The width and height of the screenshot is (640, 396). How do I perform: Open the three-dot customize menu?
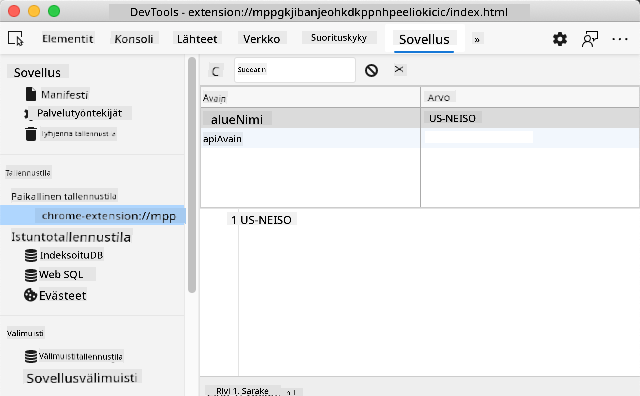pos(620,39)
